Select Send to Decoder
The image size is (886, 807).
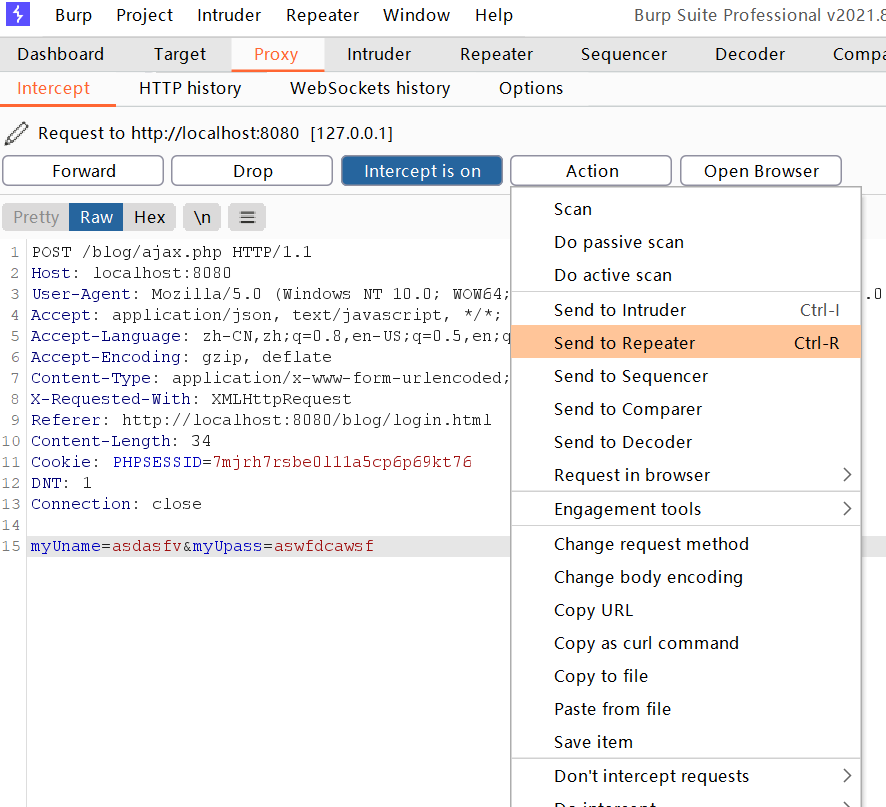tap(686, 442)
